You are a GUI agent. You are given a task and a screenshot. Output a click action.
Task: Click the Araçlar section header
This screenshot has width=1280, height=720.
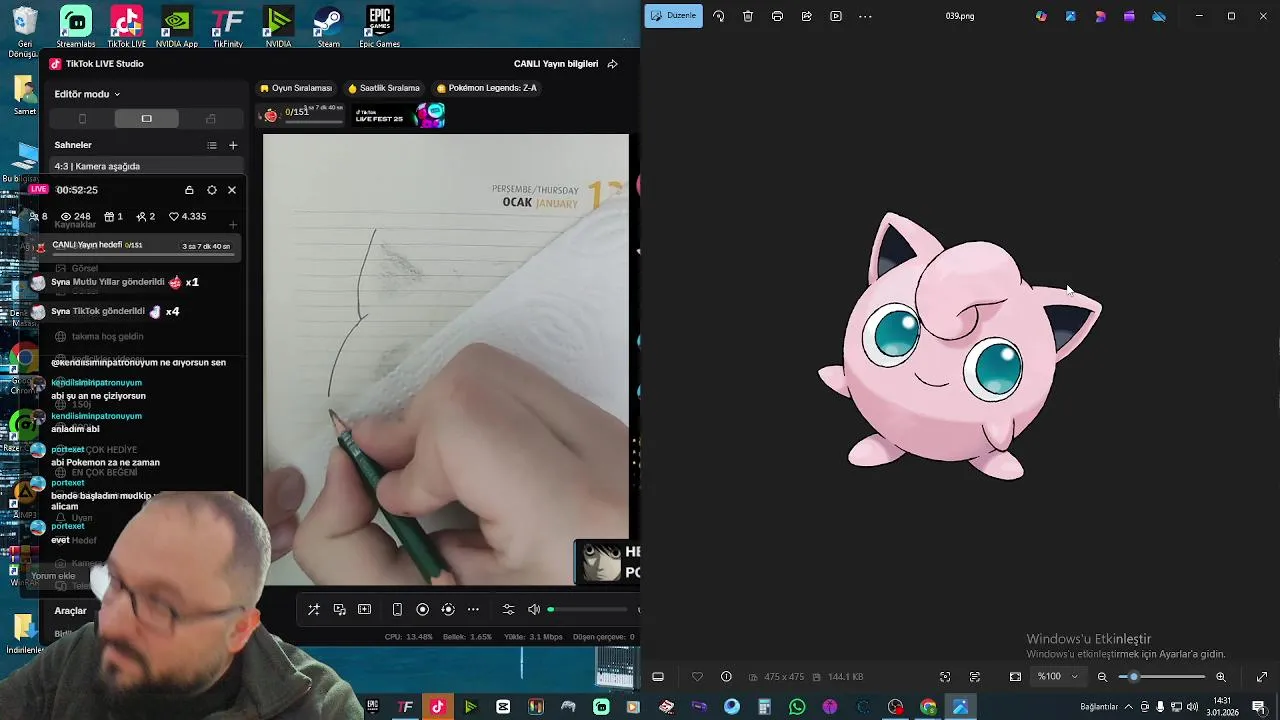click(71, 610)
